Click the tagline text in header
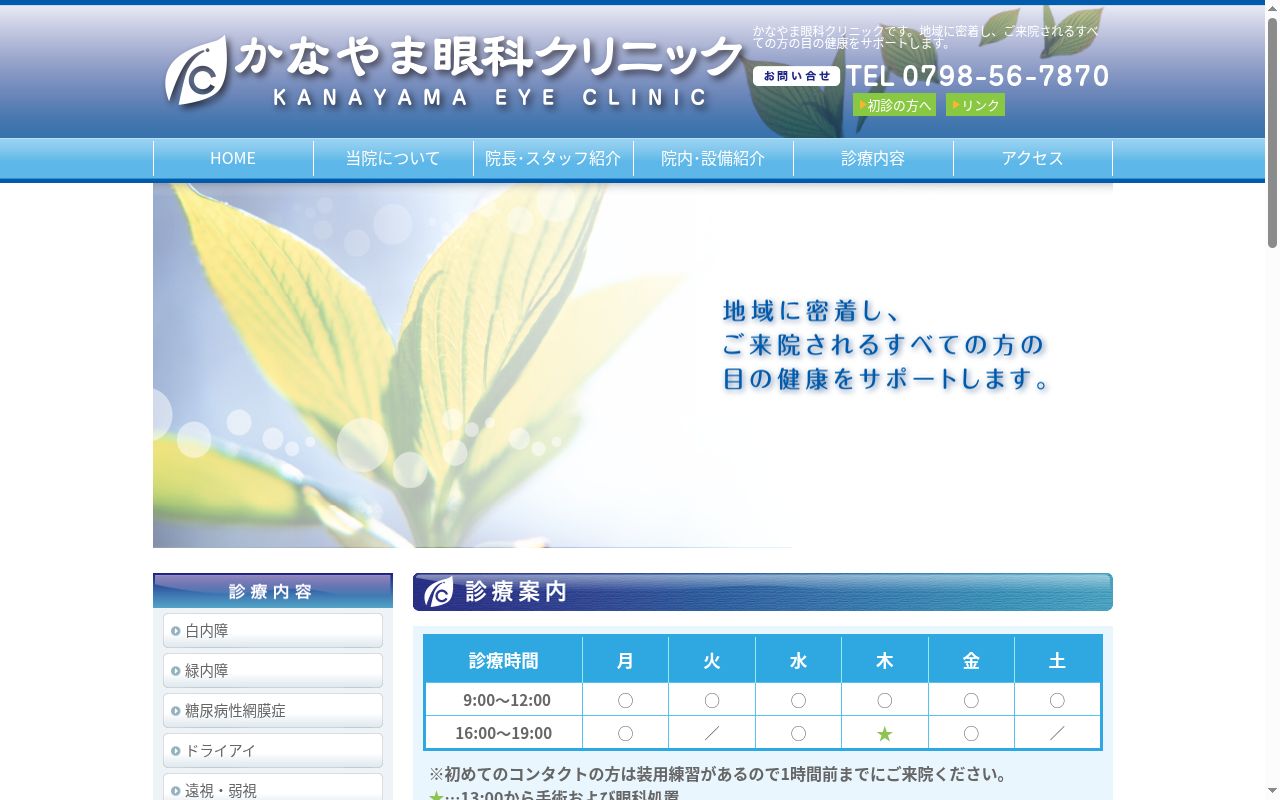Screen dimensions: 1280x800 point(926,37)
